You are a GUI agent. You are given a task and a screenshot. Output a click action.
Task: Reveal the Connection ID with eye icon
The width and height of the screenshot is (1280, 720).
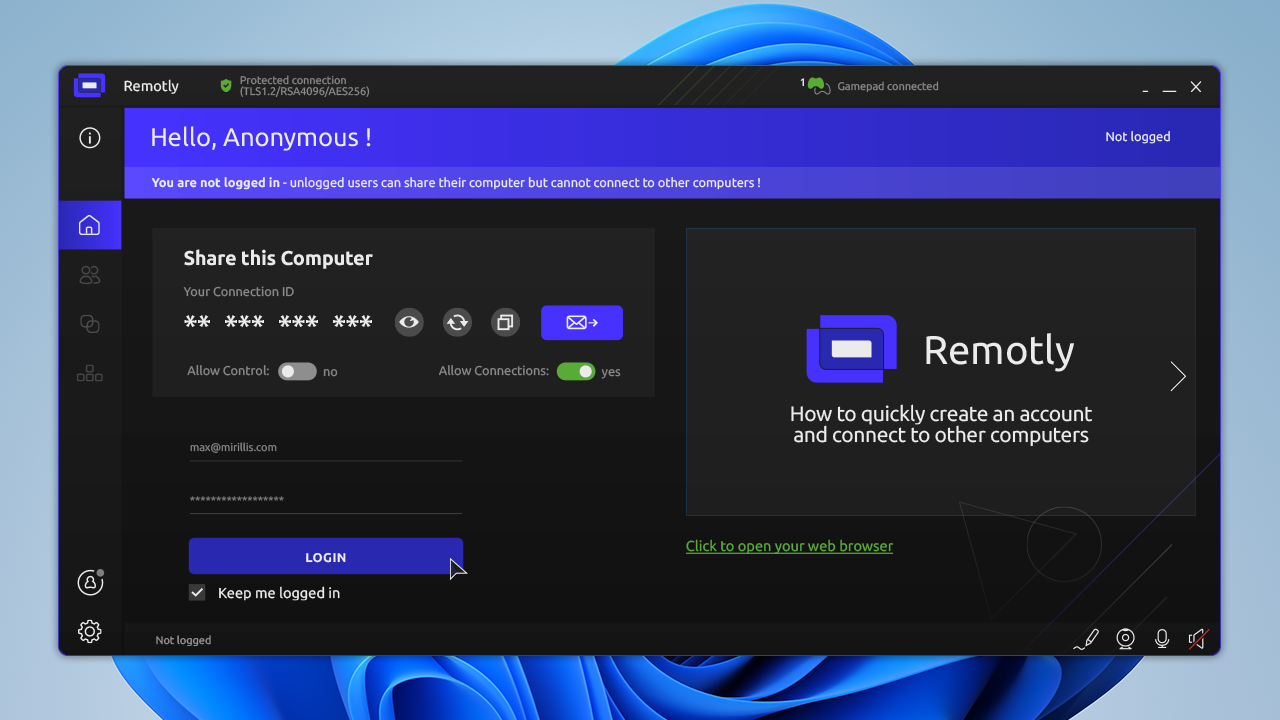point(408,322)
